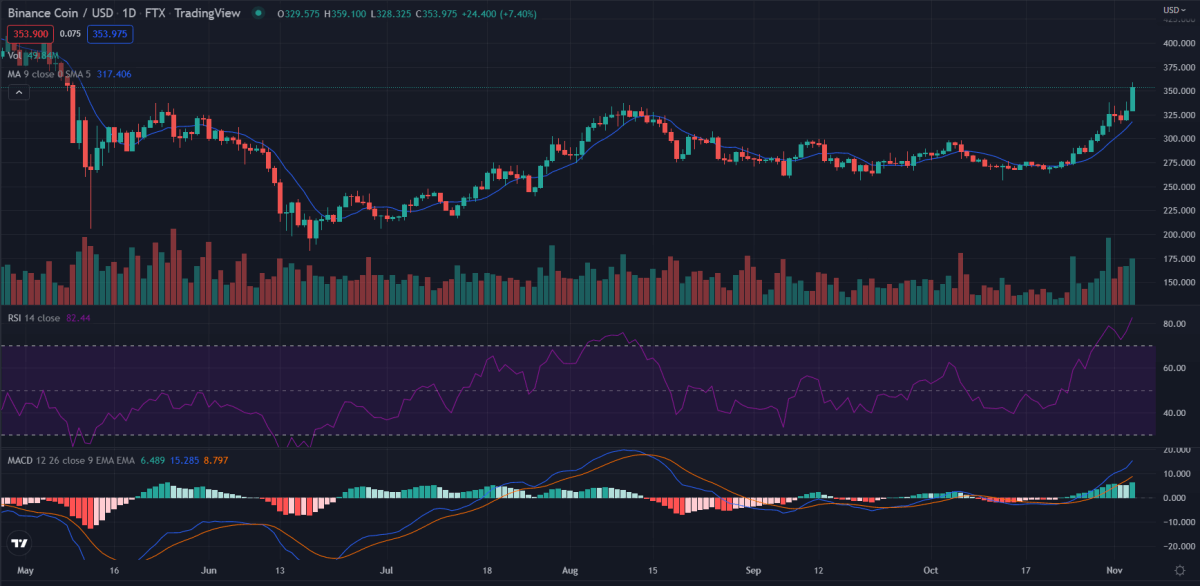1200x586 pixels.
Task: Click the 350.000 price scale label
Action: point(1180,91)
